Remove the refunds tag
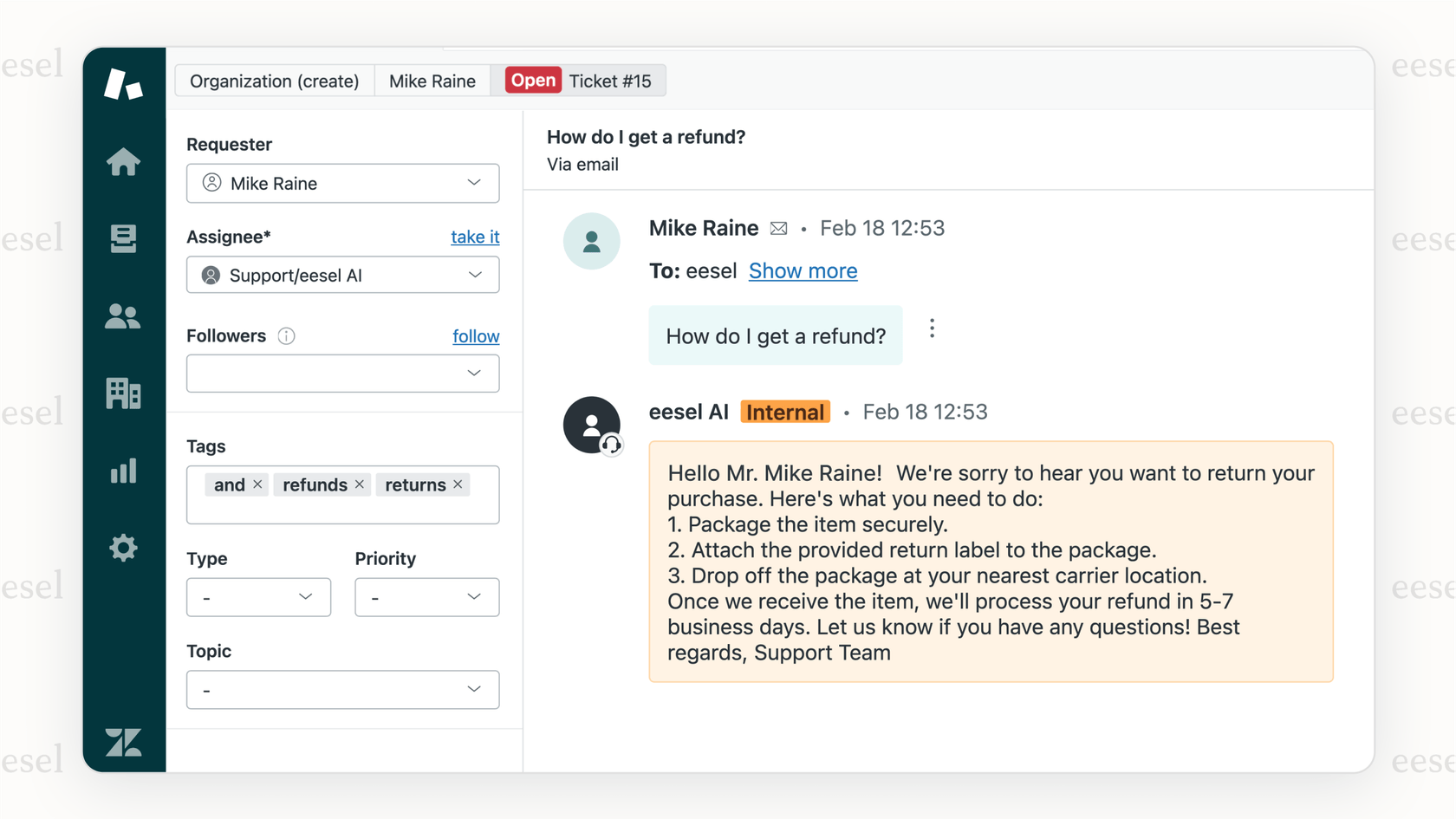This screenshot has width=1456, height=819. [359, 484]
